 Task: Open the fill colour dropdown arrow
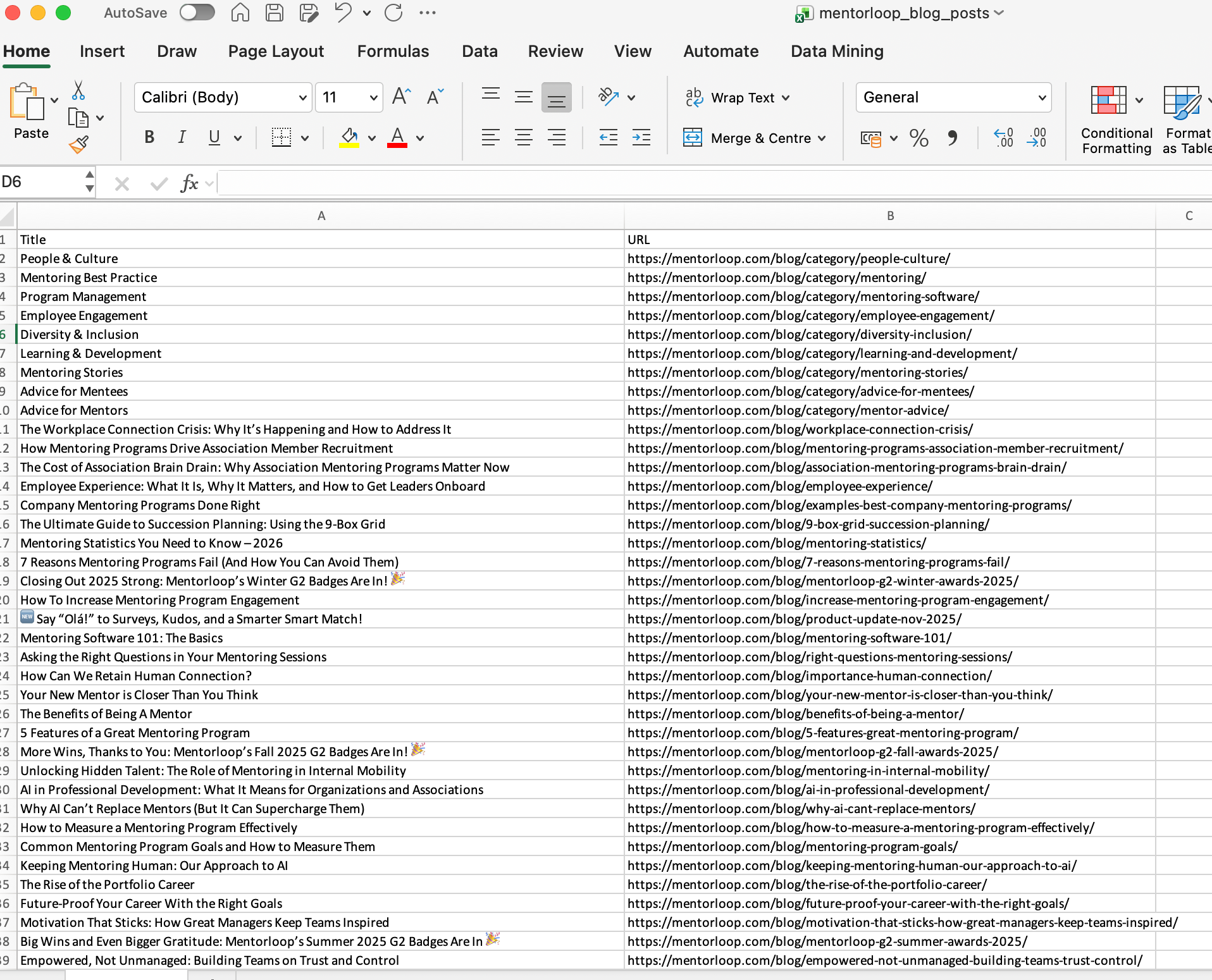pyautogui.click(x=372, y=138)
